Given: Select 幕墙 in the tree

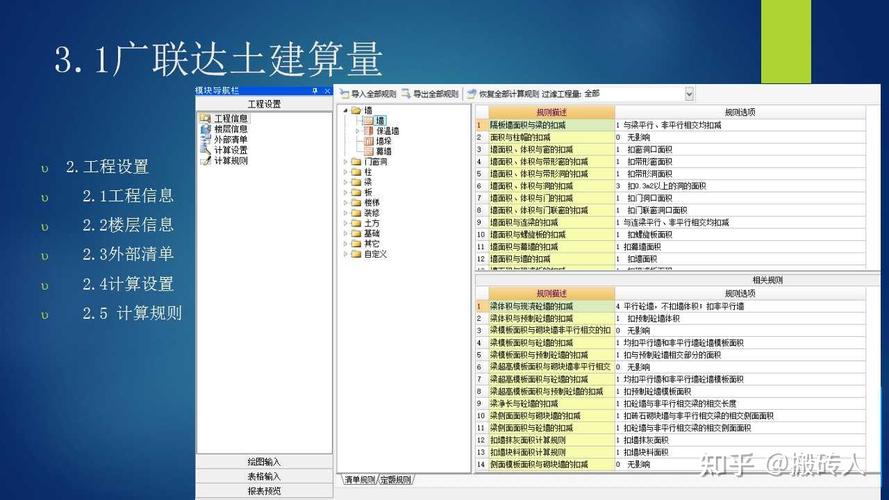Looking at the screenshot, I should point(384,151).
